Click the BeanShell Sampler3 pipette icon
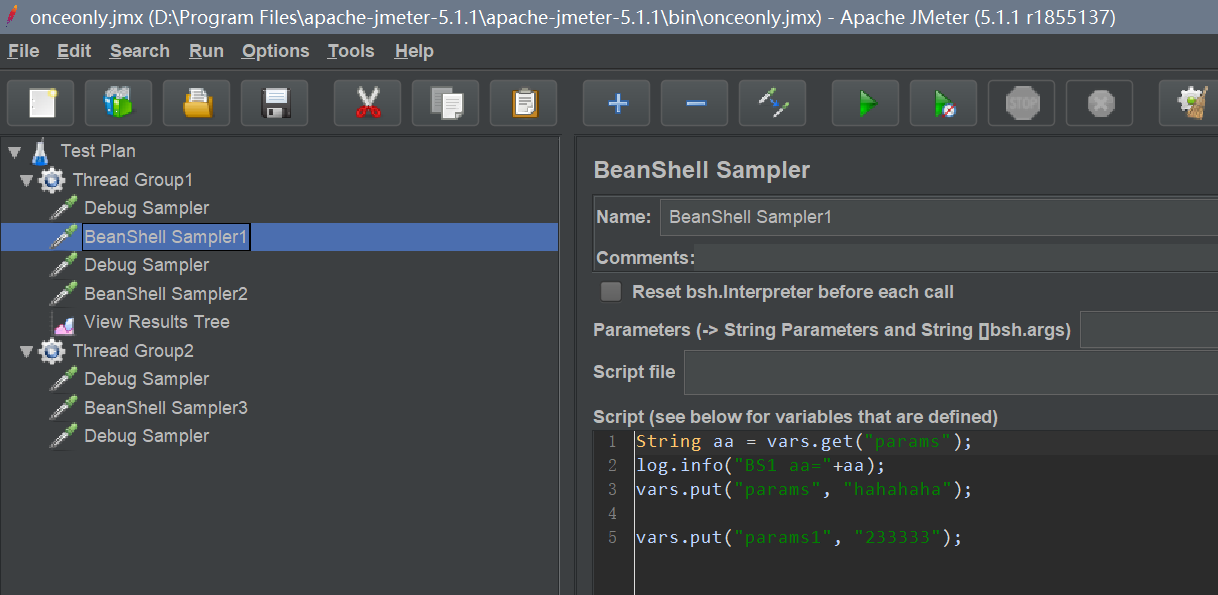 point(64,408)
